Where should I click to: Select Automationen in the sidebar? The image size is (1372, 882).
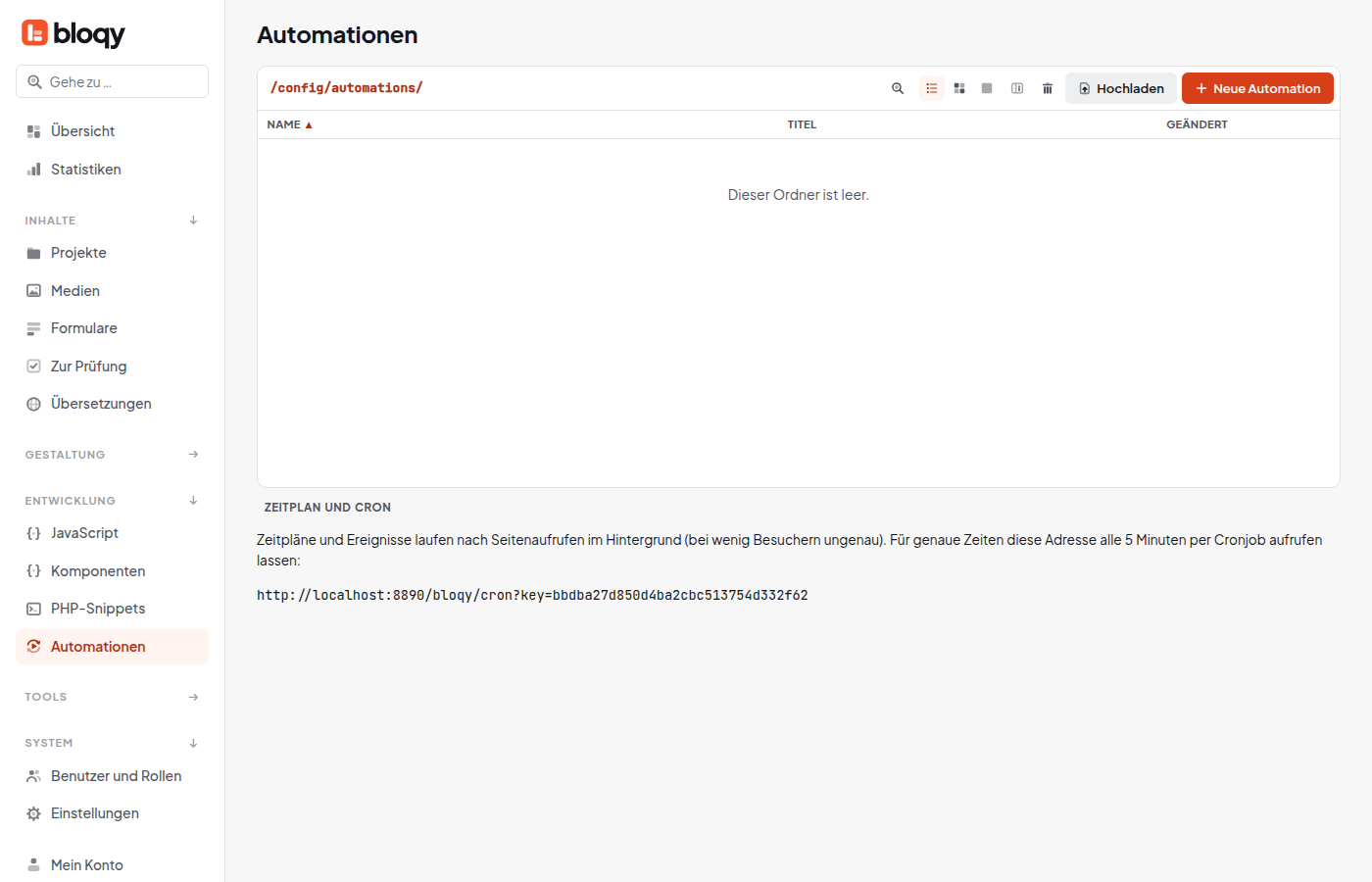112,647
